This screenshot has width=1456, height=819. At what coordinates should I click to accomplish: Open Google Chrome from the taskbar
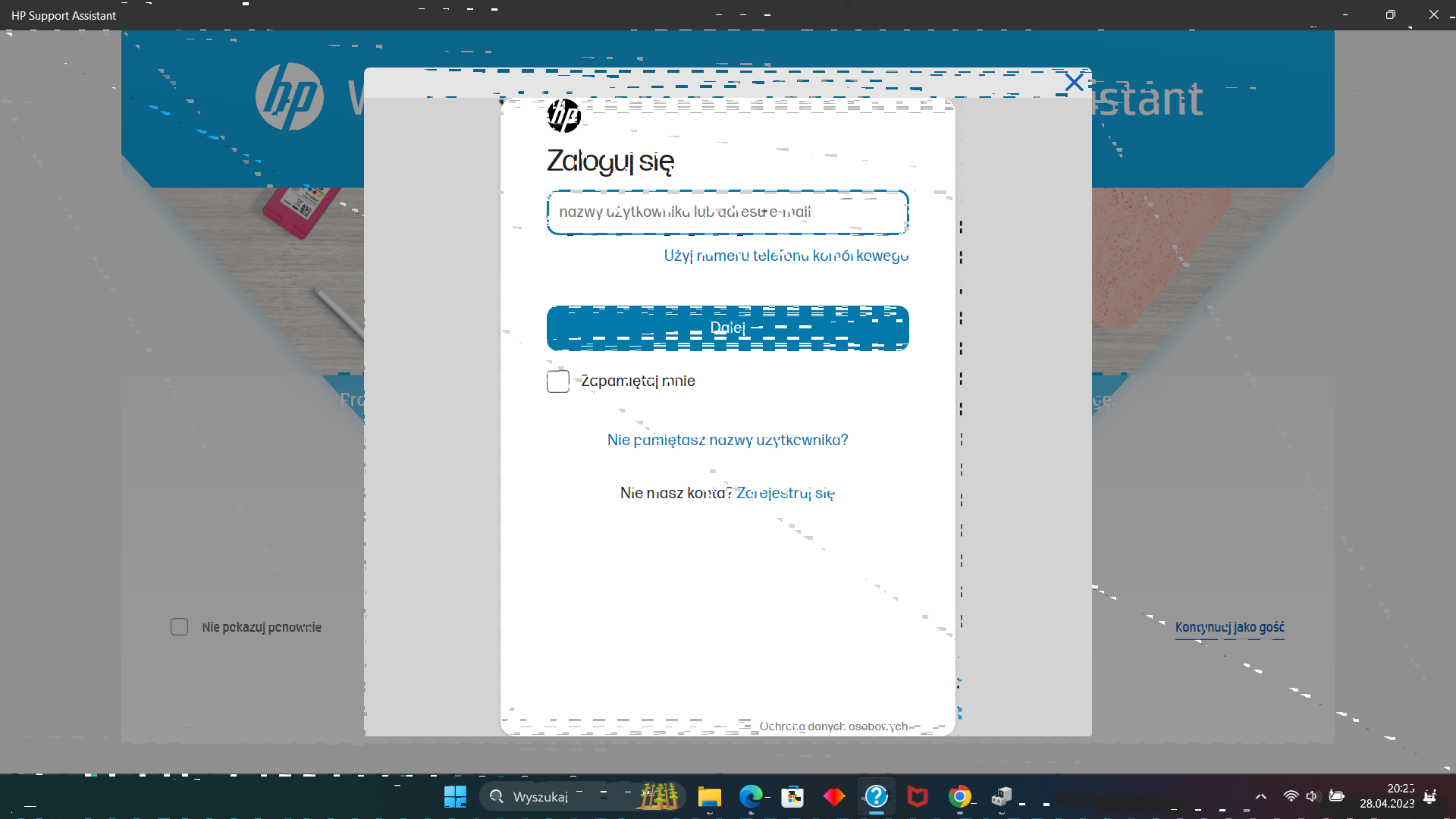[x=959, y=796]
